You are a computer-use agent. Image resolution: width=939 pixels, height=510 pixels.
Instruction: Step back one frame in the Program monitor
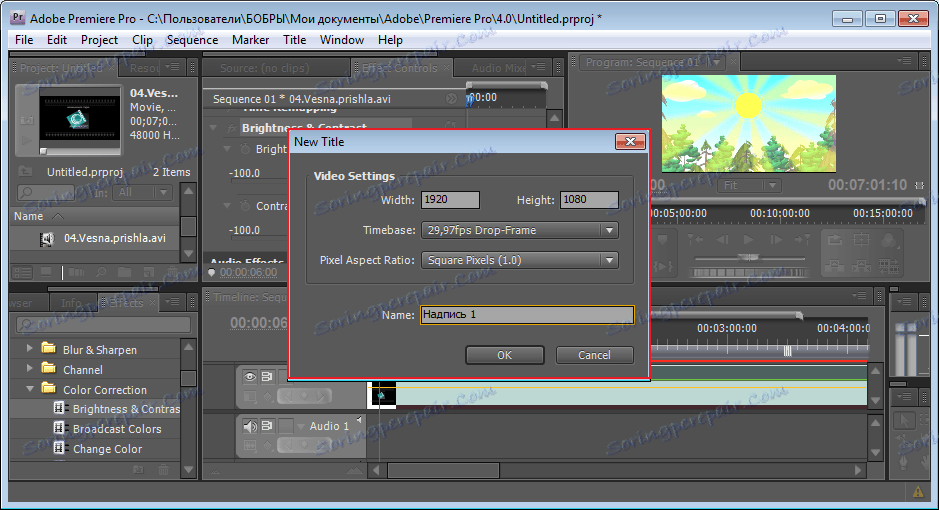723,239
